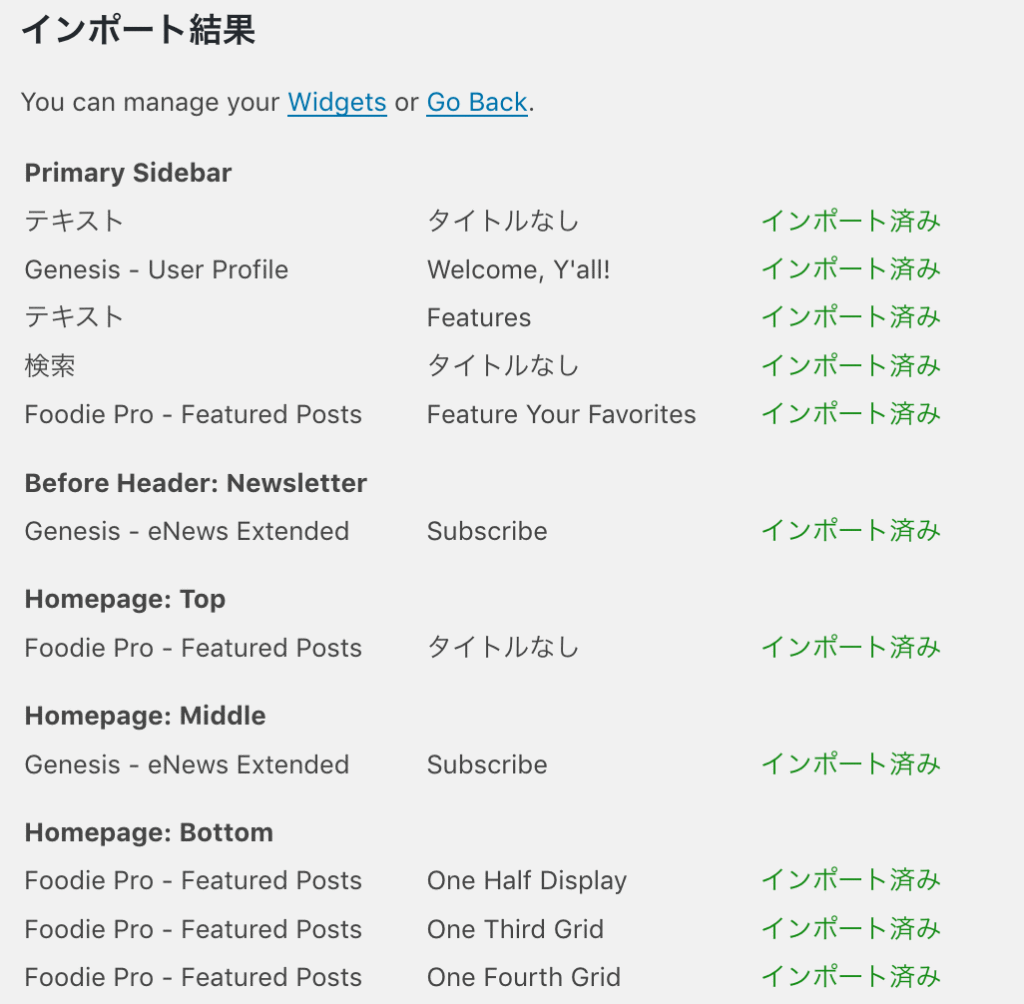Click Feature Your Favorites title
This screenshot has height=1004, width=1024.
pos(561,415)
